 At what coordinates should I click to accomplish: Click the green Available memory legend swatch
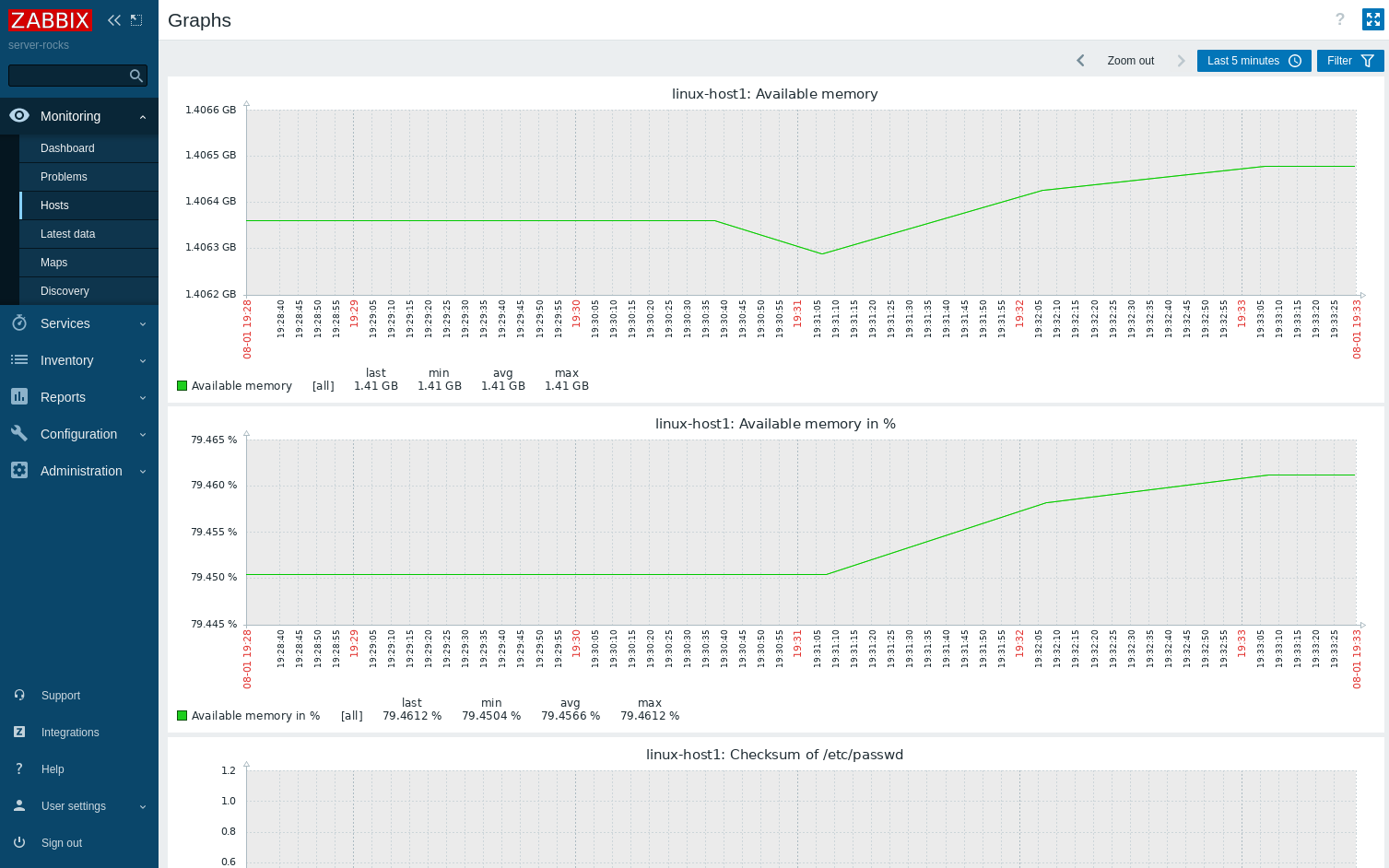182,386
